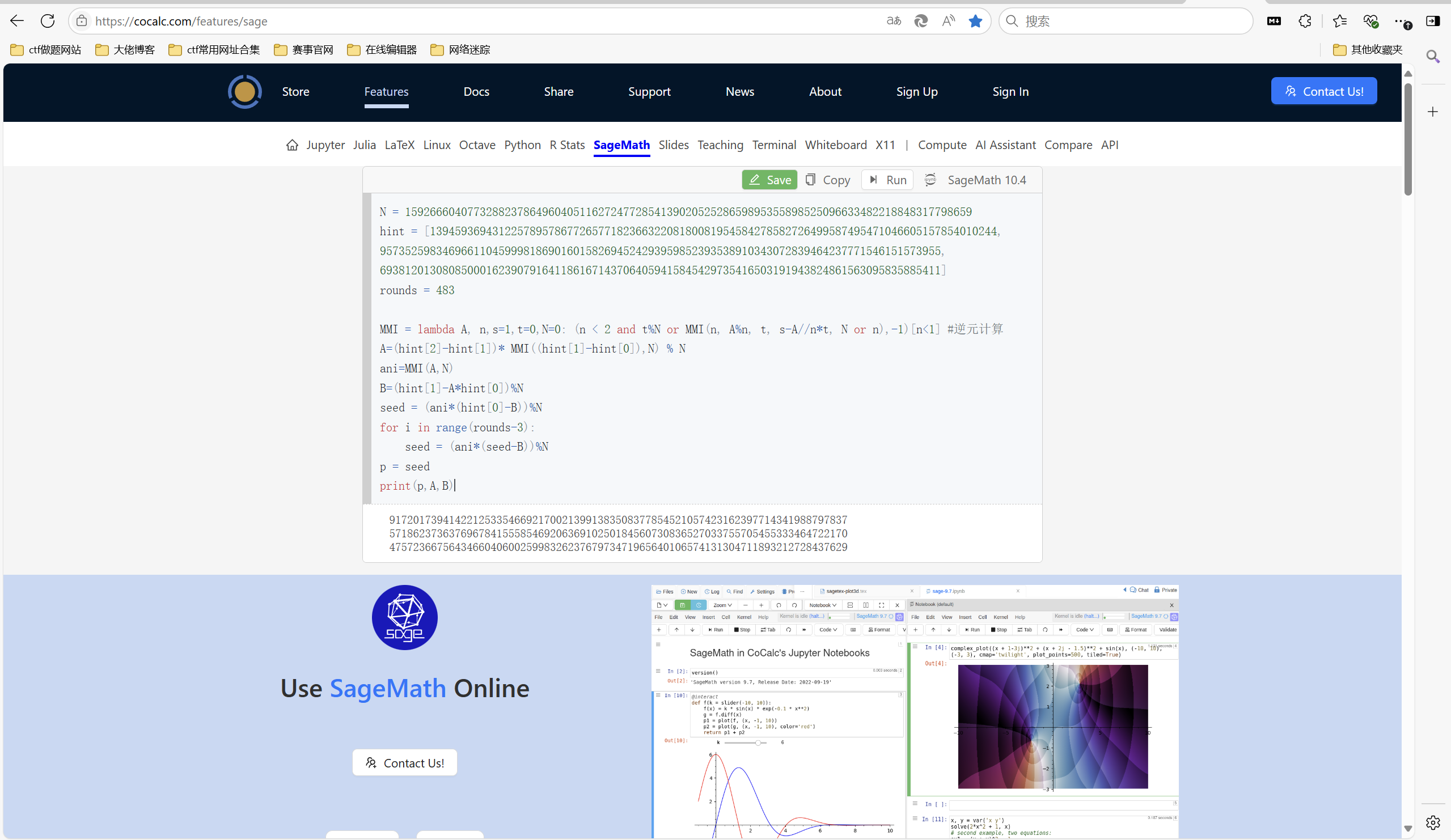Click the address bar URL
The image size is (1451, 840).
(x=181, y=22)
